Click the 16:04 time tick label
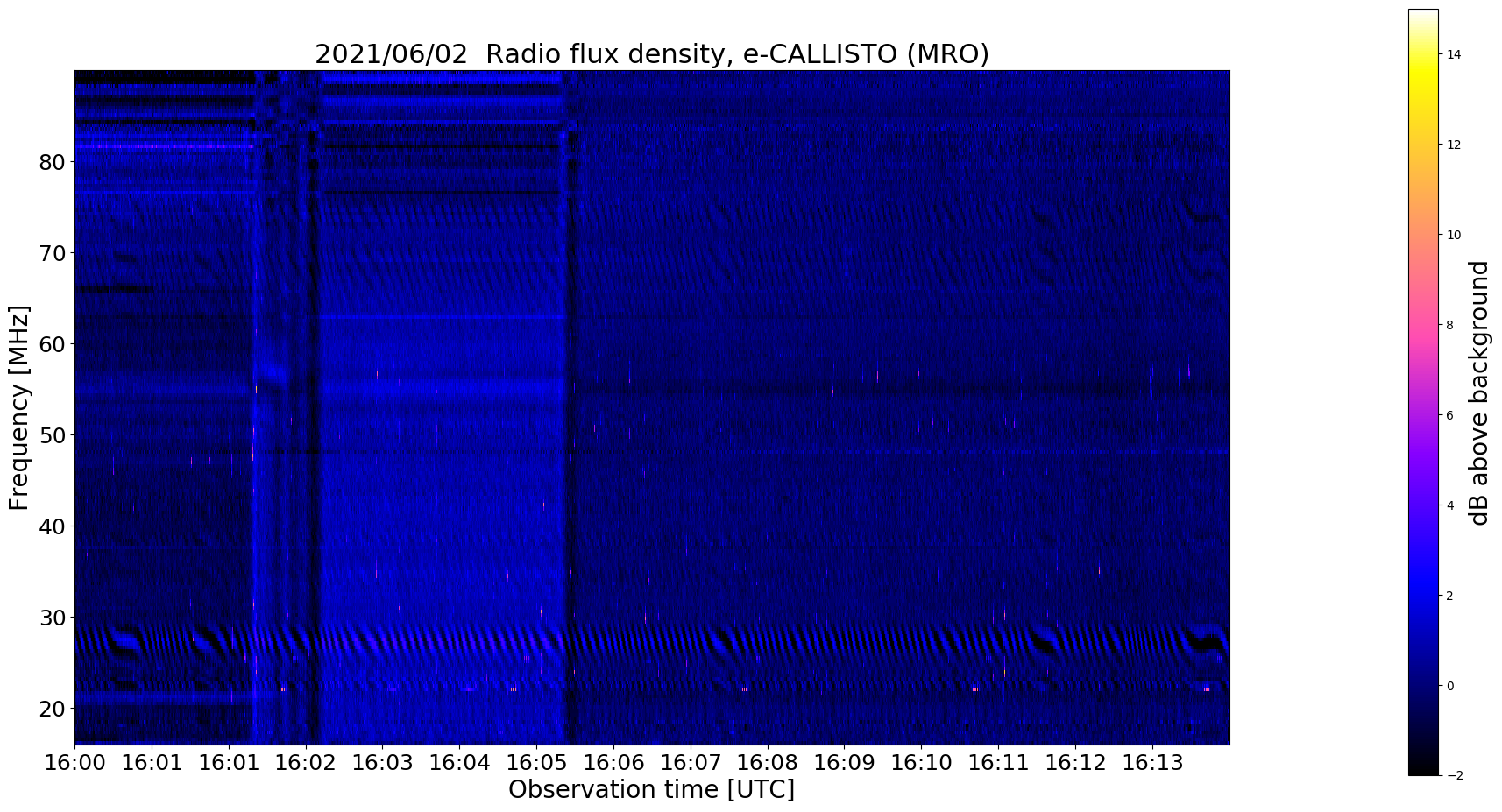Viewport: 1502px width, 812px height. 460,762
